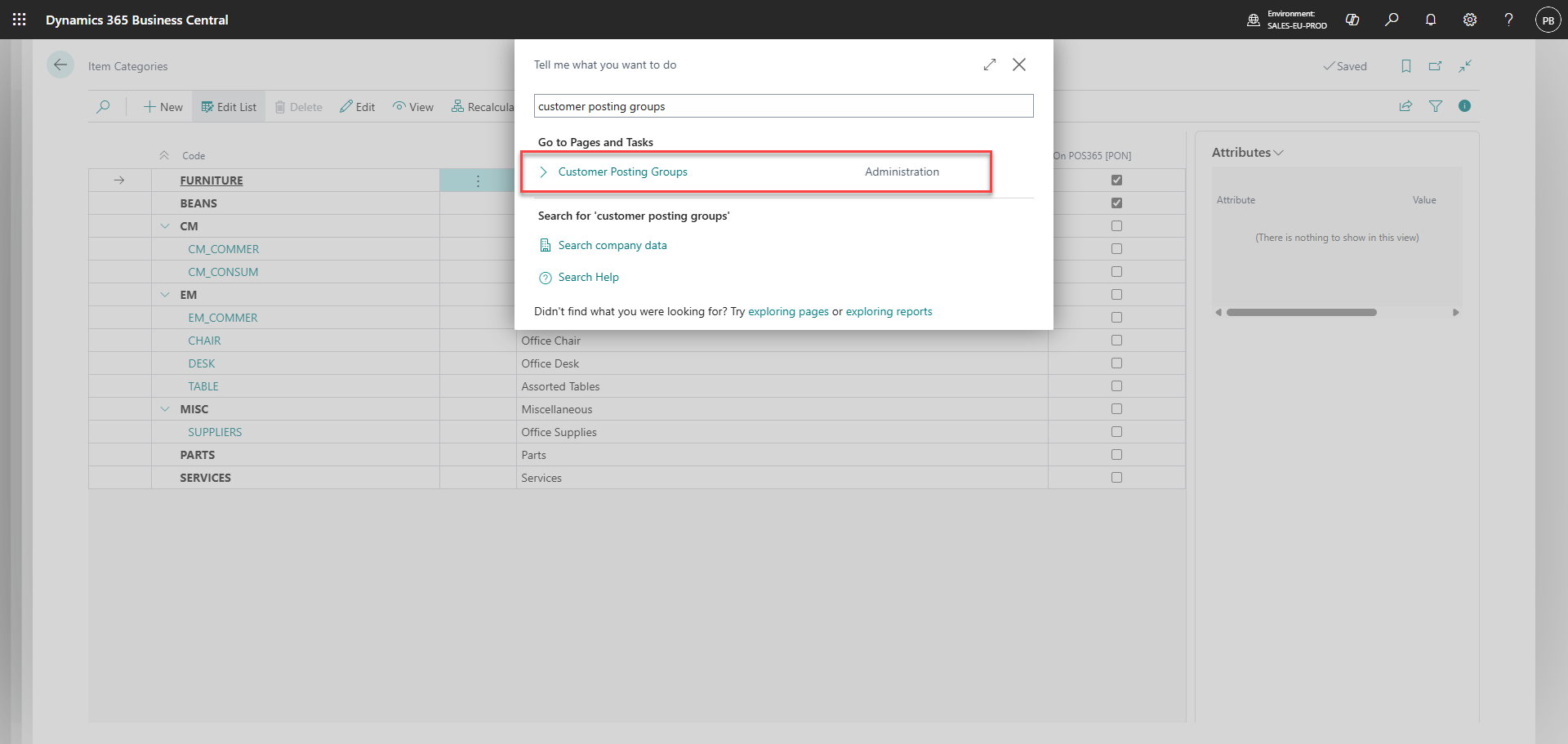The width and height of the screenshot is (1568, 744).
Task: Toggle POS365 checkbox for FURNITURE row
Action: pos(1116,180)
